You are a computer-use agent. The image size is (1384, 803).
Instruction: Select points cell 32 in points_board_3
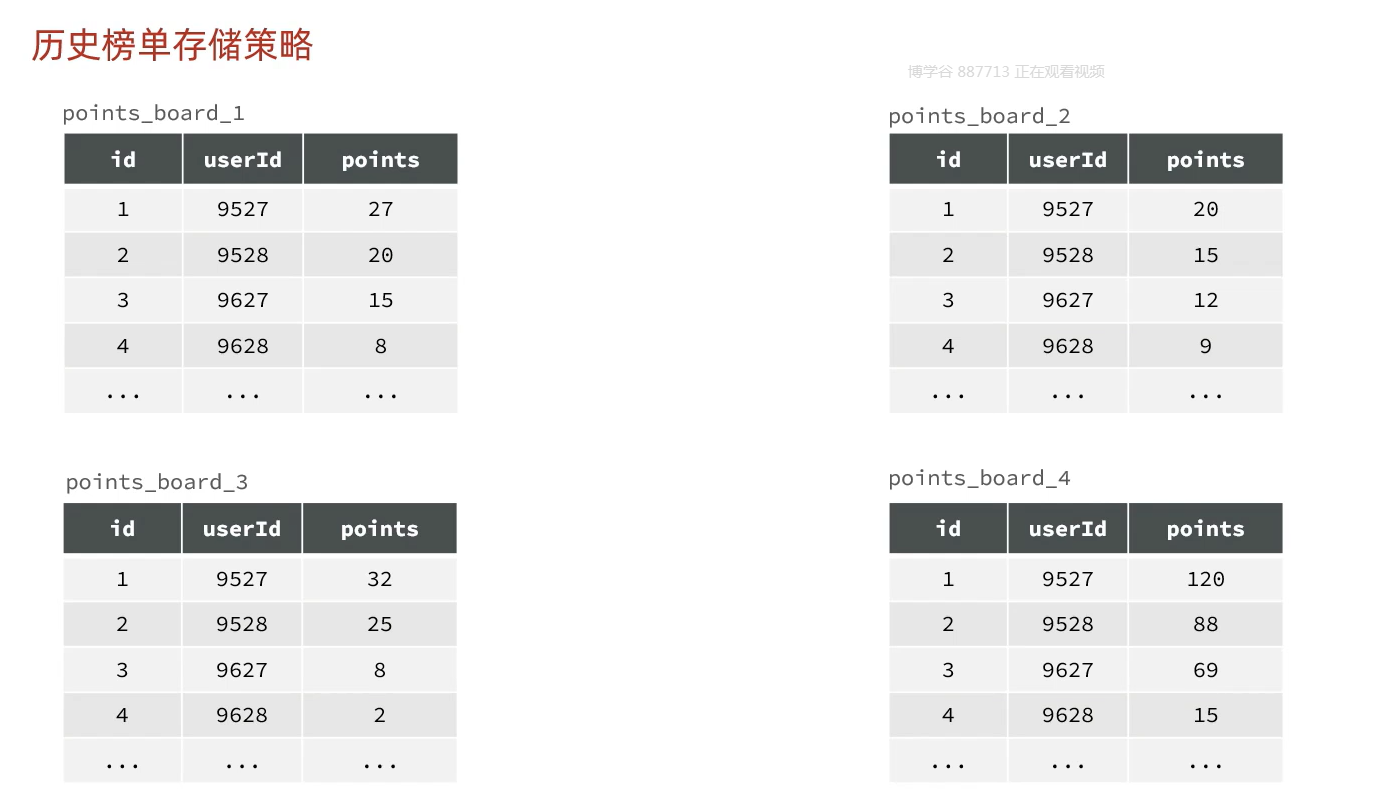coord(379,579)
